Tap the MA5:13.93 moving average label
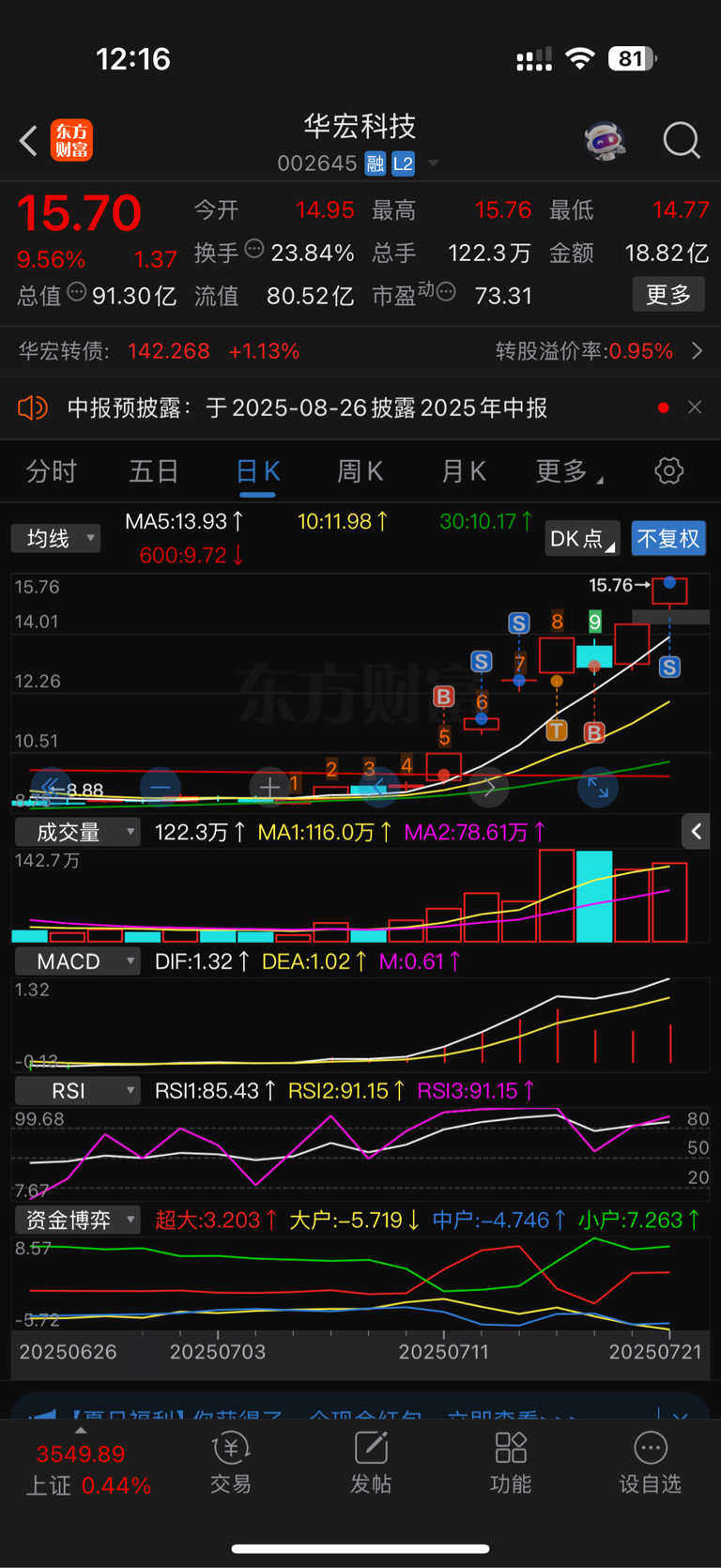 (185, 521)
